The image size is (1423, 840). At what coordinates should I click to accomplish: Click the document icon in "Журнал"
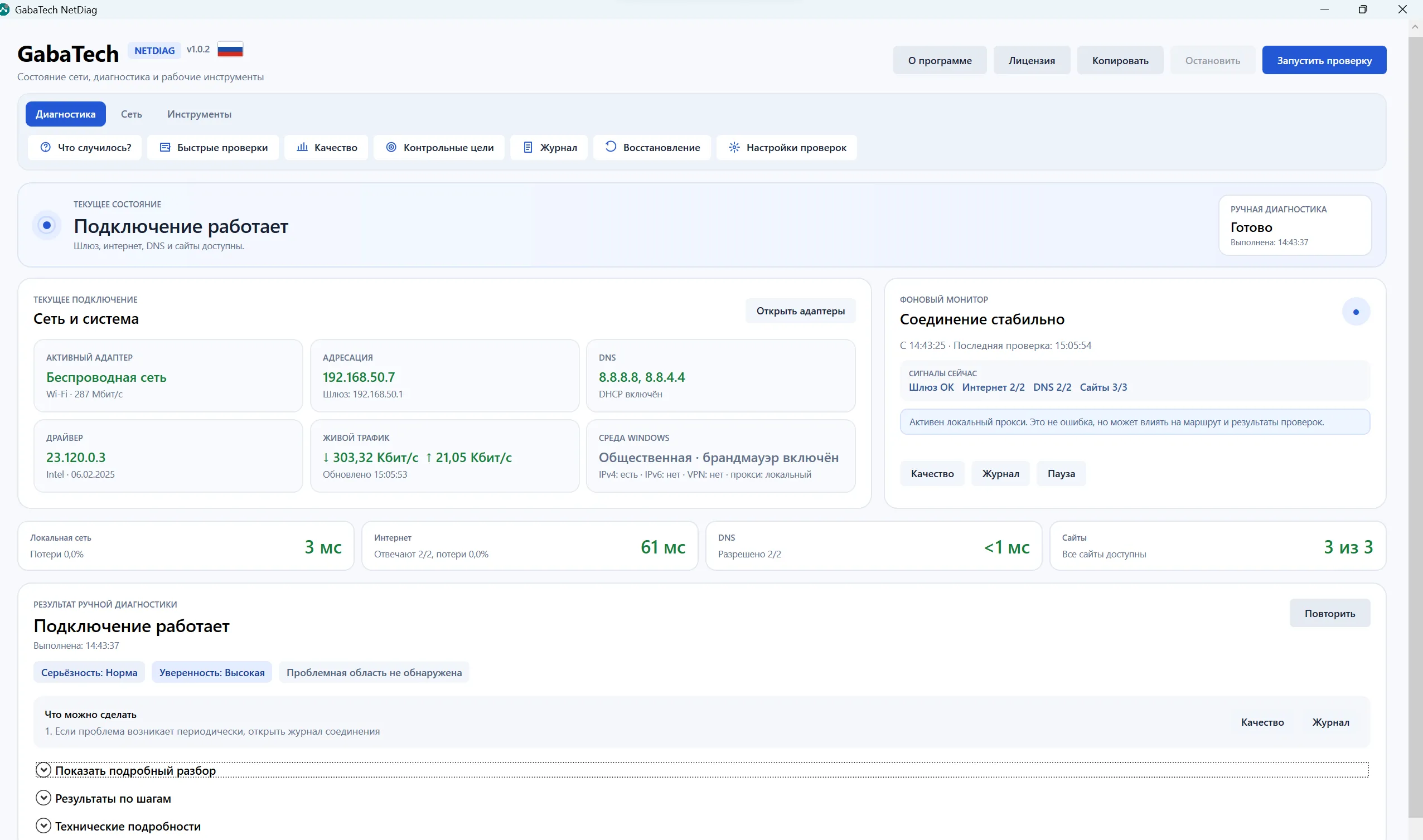[x=527, y=147]
